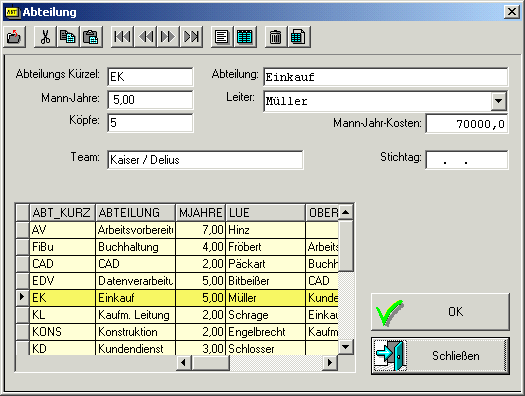
Task: Click the scissors Cut icon
Action: (45, 37)
